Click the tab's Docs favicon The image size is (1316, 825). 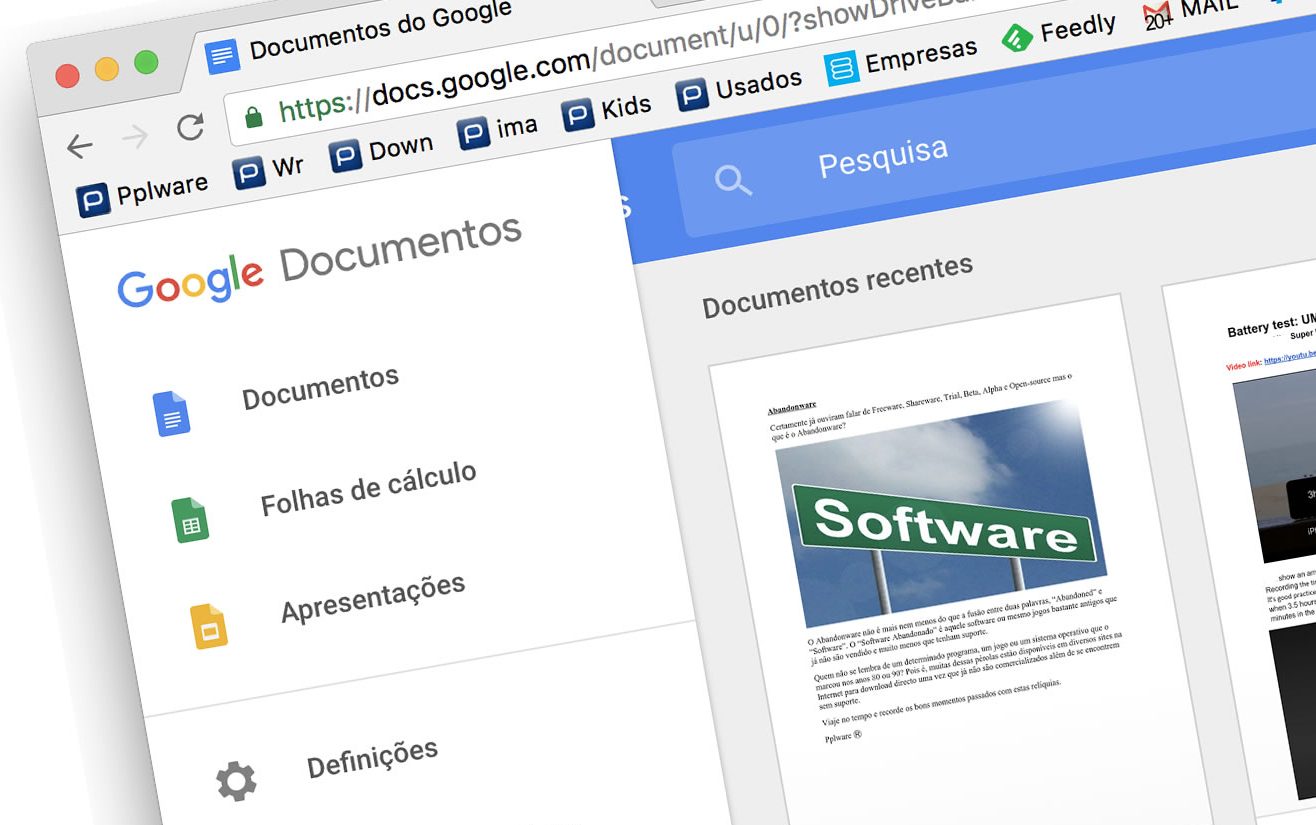point(222,57)
